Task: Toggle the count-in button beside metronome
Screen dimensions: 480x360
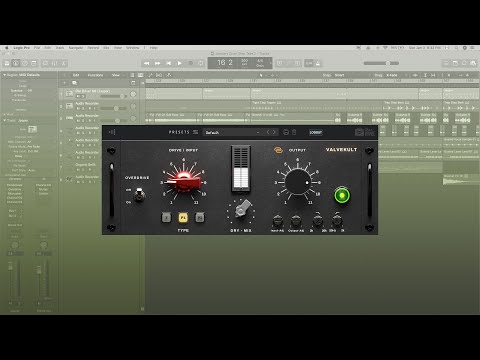Action: tap(310, 63)
